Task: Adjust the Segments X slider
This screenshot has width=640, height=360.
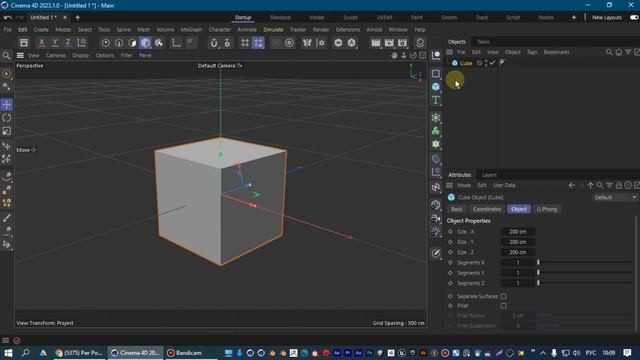Action: (585, 262)
